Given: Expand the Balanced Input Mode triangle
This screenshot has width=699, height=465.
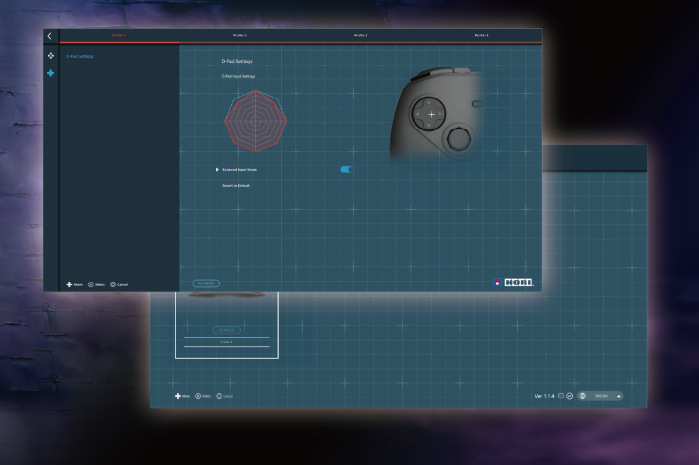Looking at the screenshot, I should pos(217,170).
